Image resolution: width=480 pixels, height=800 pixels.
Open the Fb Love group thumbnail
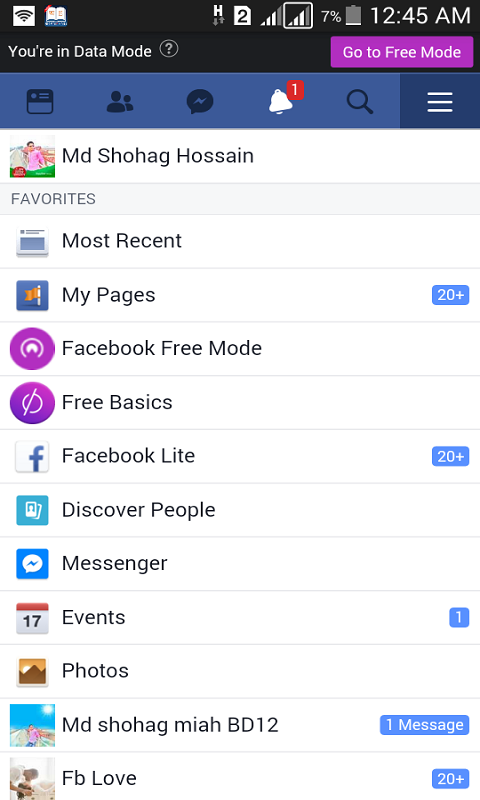(x=32, y=778)
